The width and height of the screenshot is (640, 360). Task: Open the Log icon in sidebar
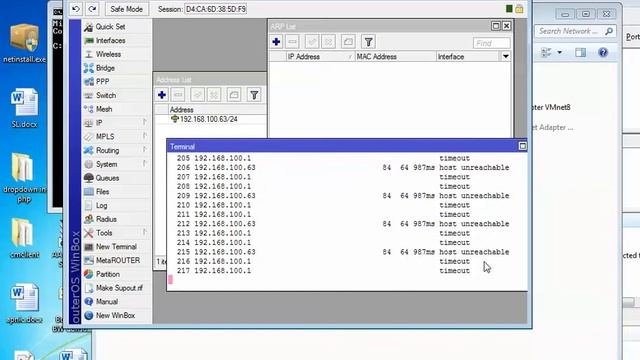[x=89, y=205]
